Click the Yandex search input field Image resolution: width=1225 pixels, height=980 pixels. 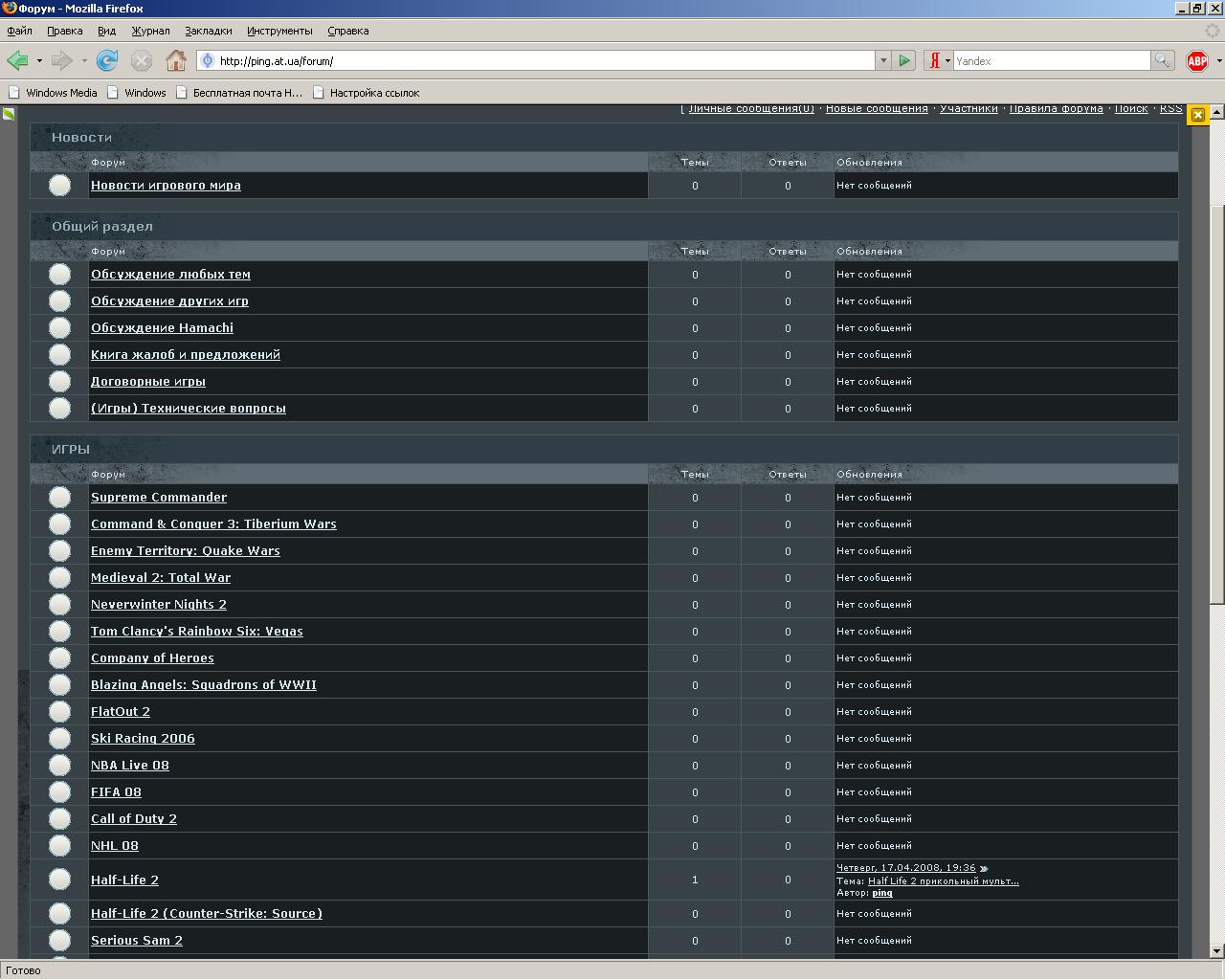point(1051,61)
